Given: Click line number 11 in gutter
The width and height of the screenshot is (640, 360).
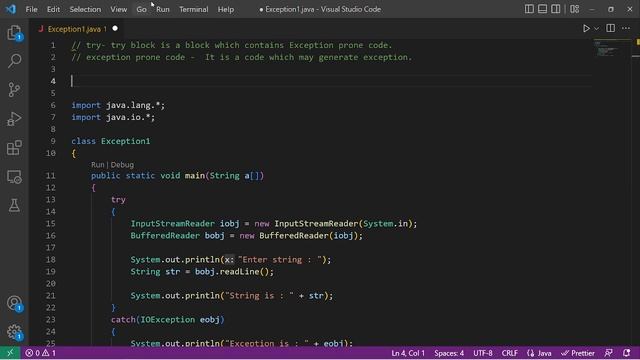Looking at the screenshot, I should point(50,176).
